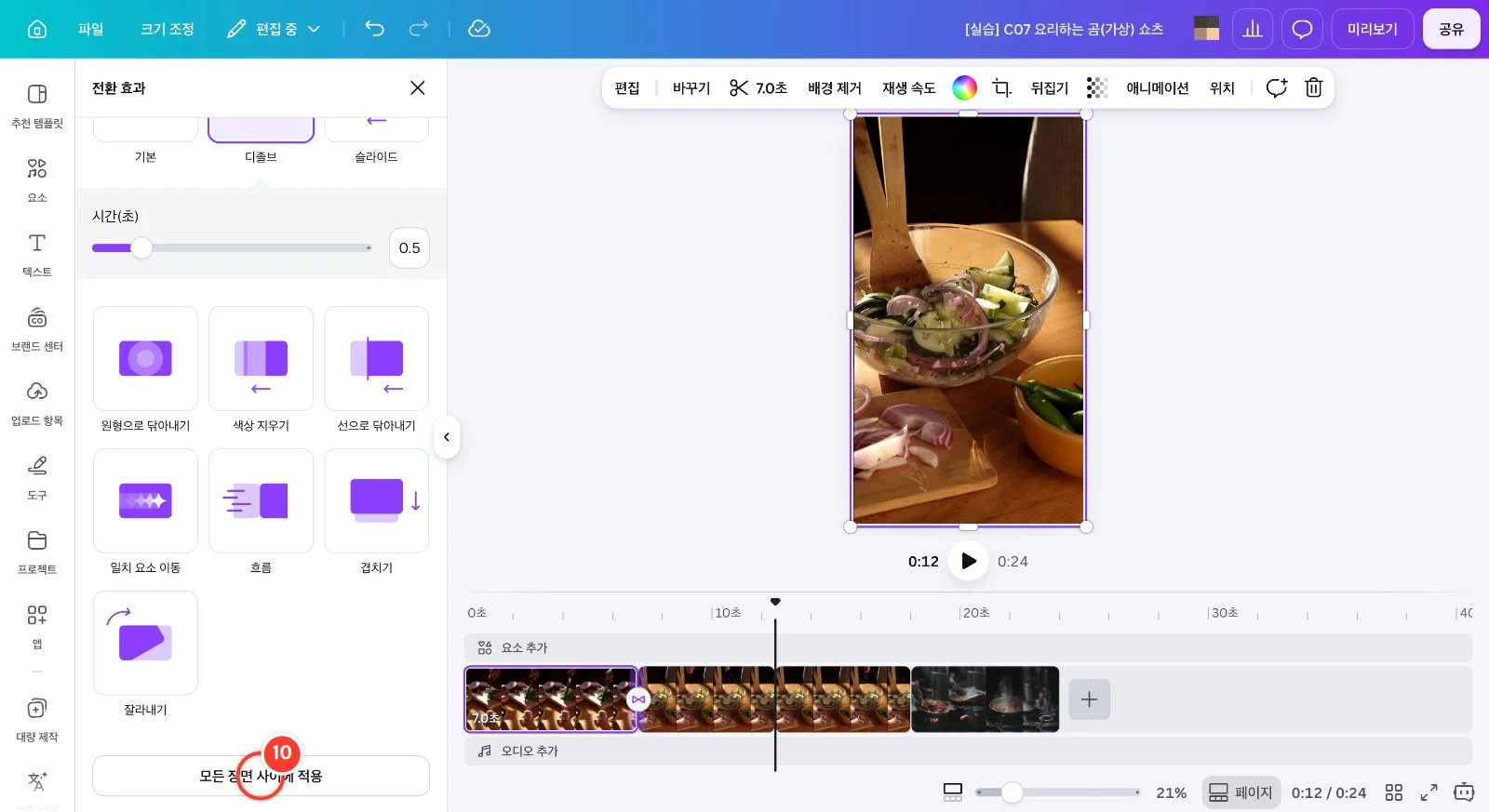Screen dimensions: 1489x812
Task: Click 바꾸기 in the video toolbar
Action: click(x=691, y=87)
